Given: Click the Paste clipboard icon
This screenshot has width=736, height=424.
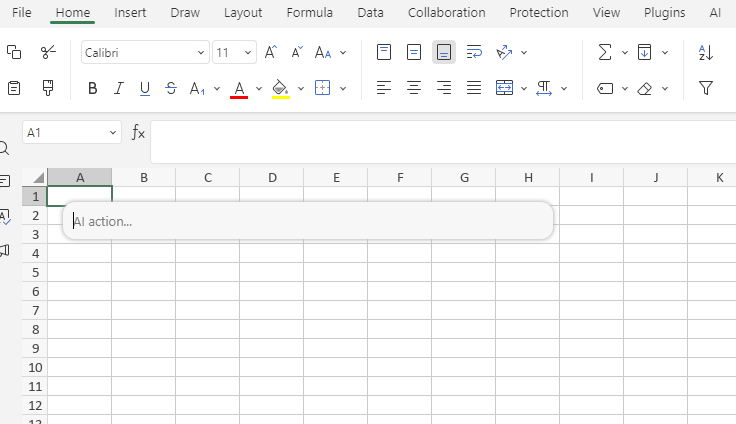Looking at the screenshot, I should point(14,88).
